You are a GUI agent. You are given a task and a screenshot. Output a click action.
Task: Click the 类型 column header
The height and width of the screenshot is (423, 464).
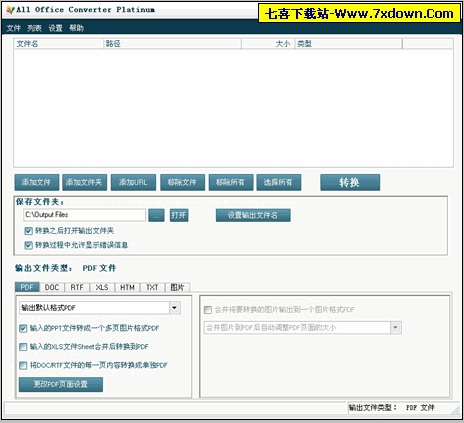(348, 44)
